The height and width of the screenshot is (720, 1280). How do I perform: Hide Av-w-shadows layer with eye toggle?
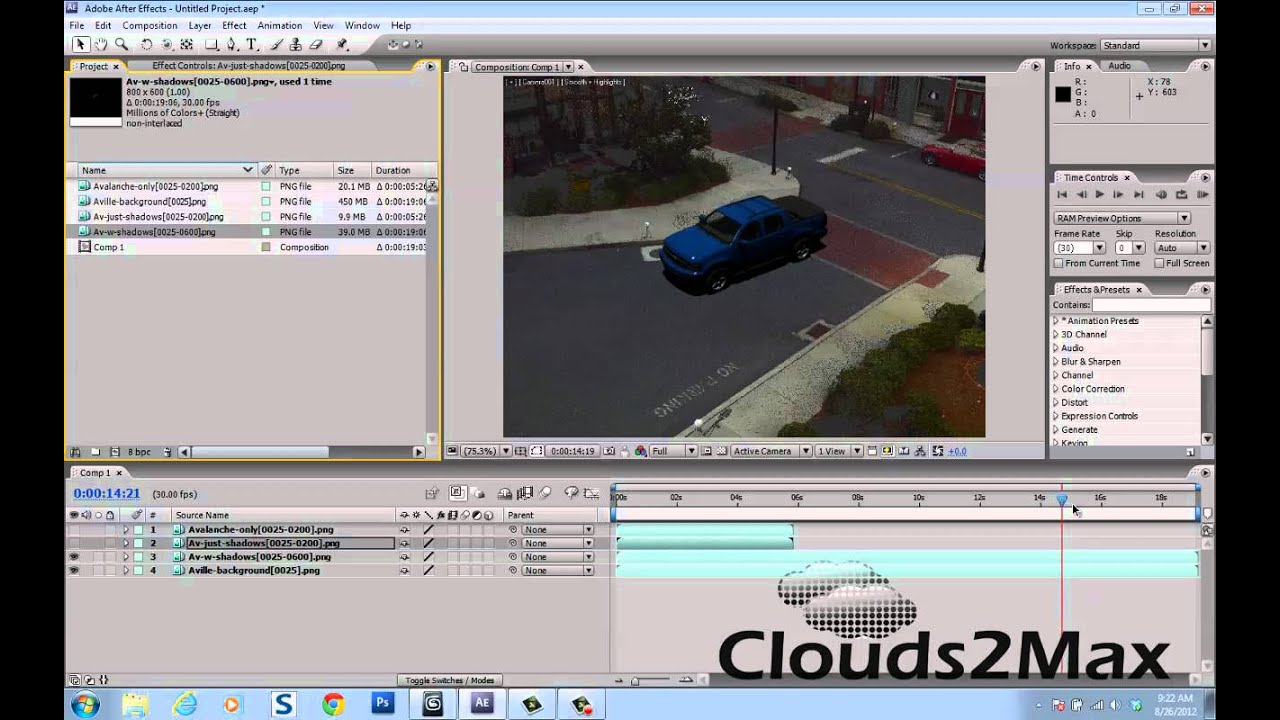click(73, 556)
